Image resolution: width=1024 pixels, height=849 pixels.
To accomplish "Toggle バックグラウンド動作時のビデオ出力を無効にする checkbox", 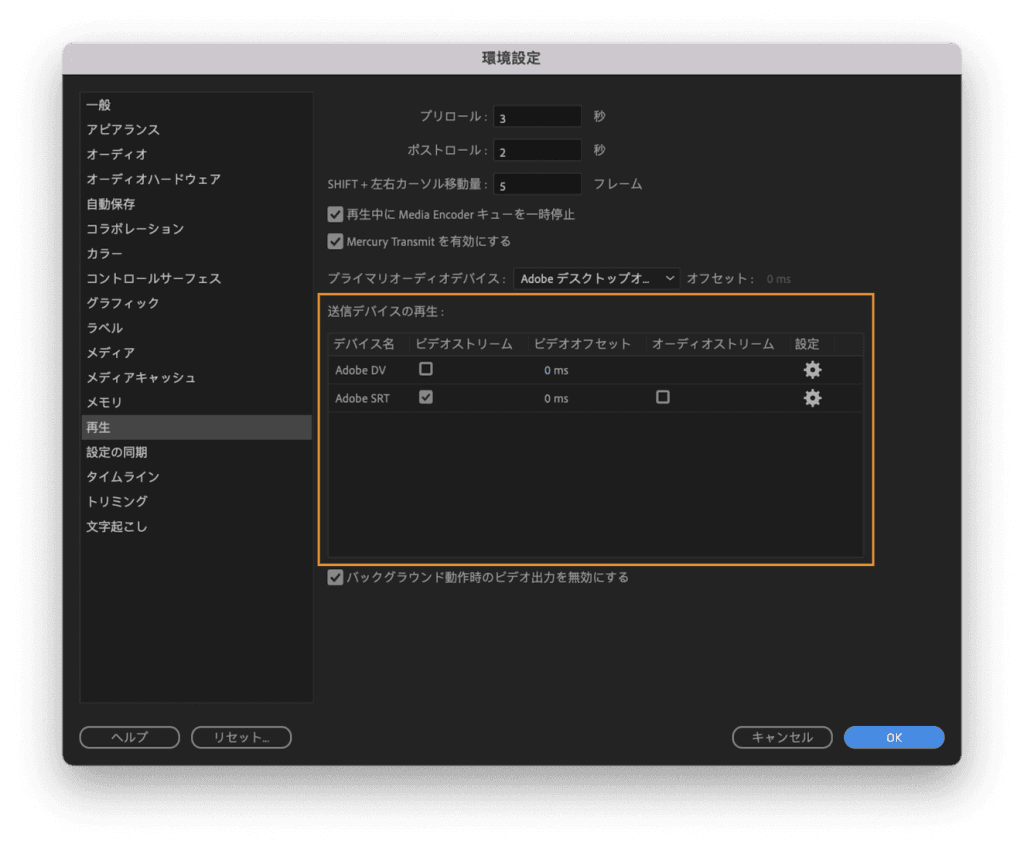I will [x=336, y=577].
